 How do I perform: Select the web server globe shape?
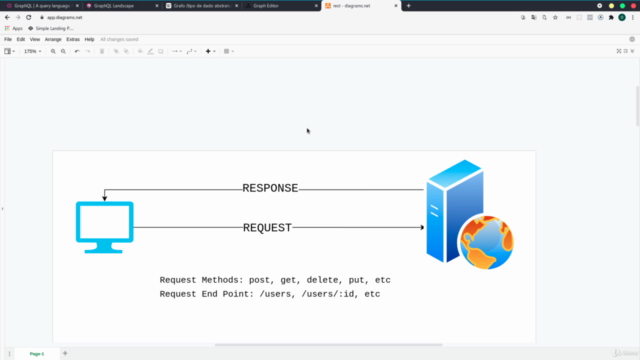tap(470, 214)
